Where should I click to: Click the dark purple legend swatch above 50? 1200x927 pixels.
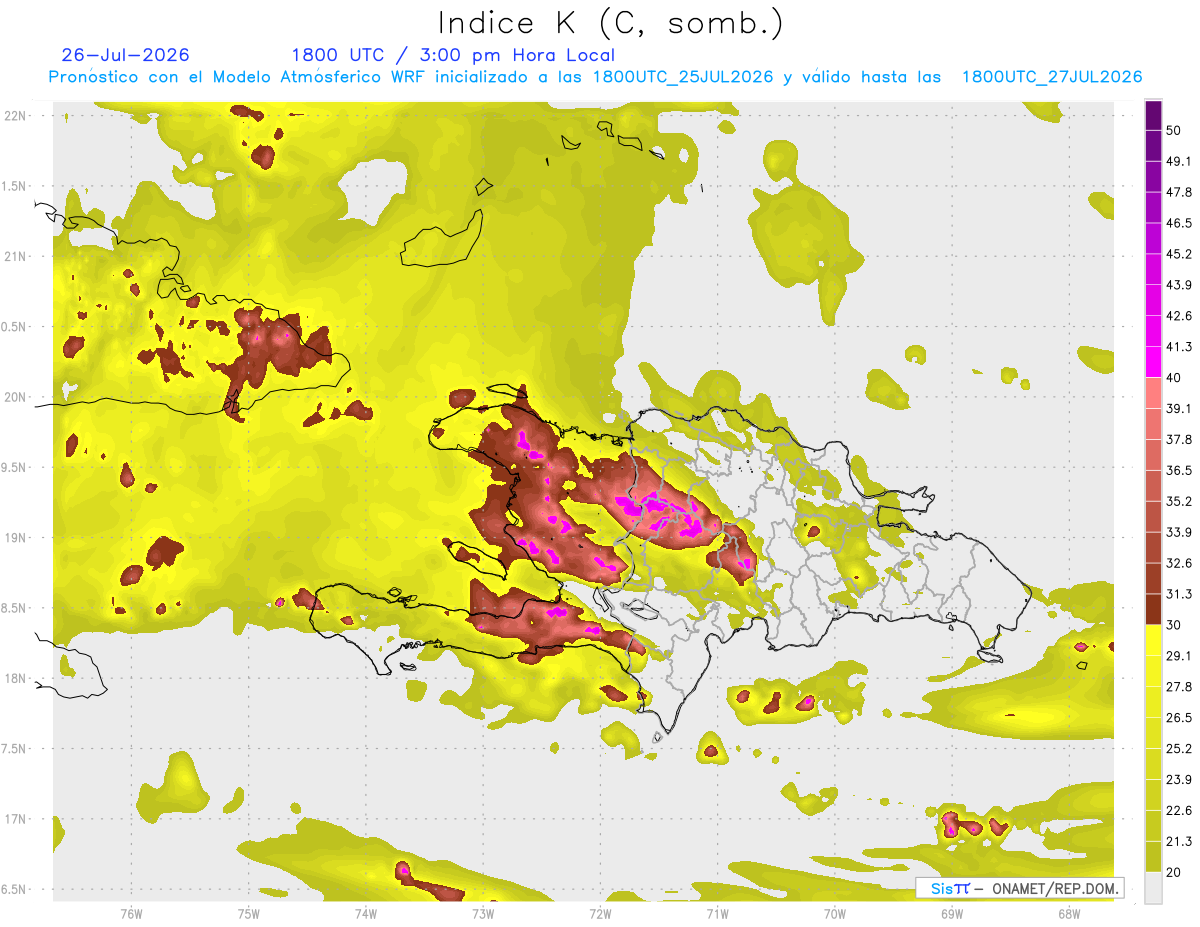(1153, 115)
